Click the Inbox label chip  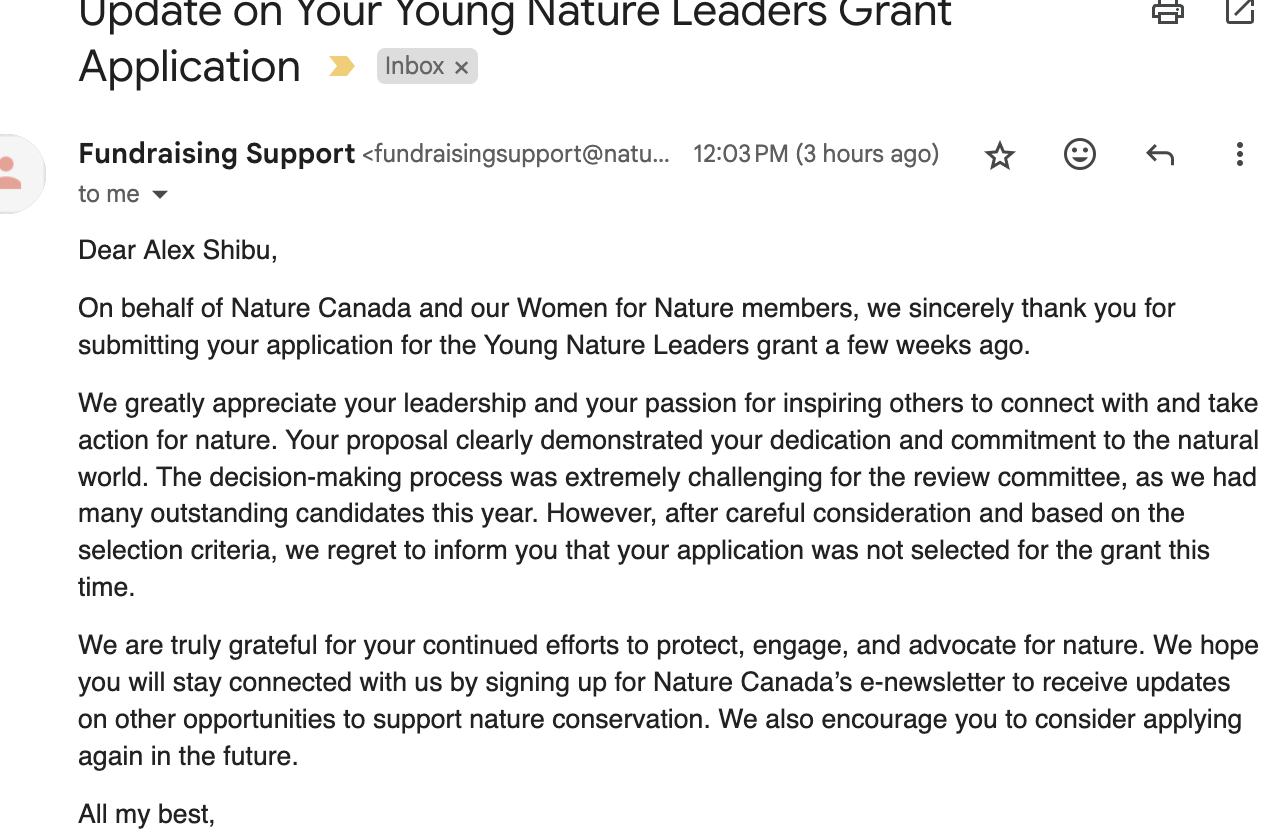point(414,67)
